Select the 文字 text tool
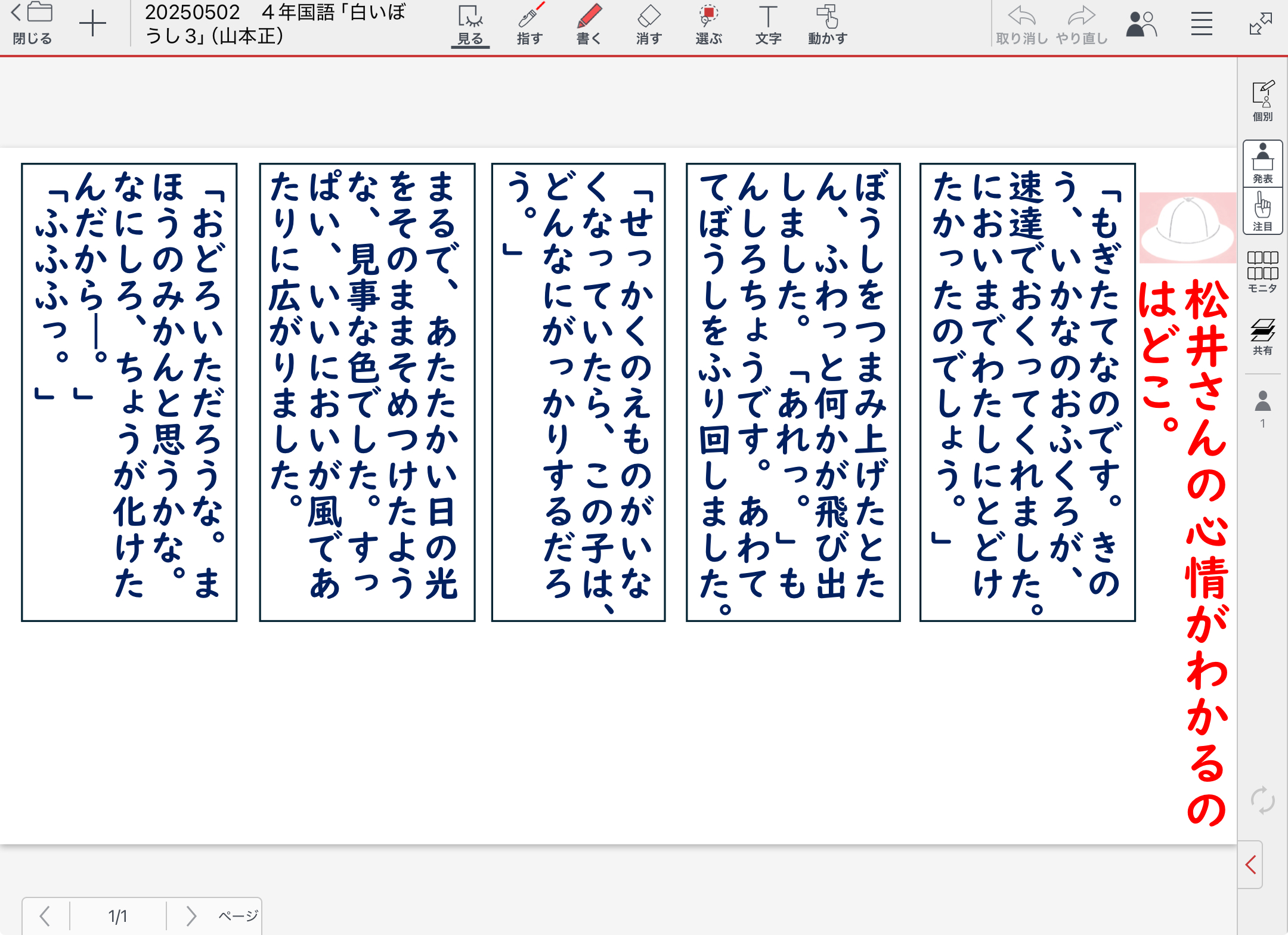 pos(768,25)
